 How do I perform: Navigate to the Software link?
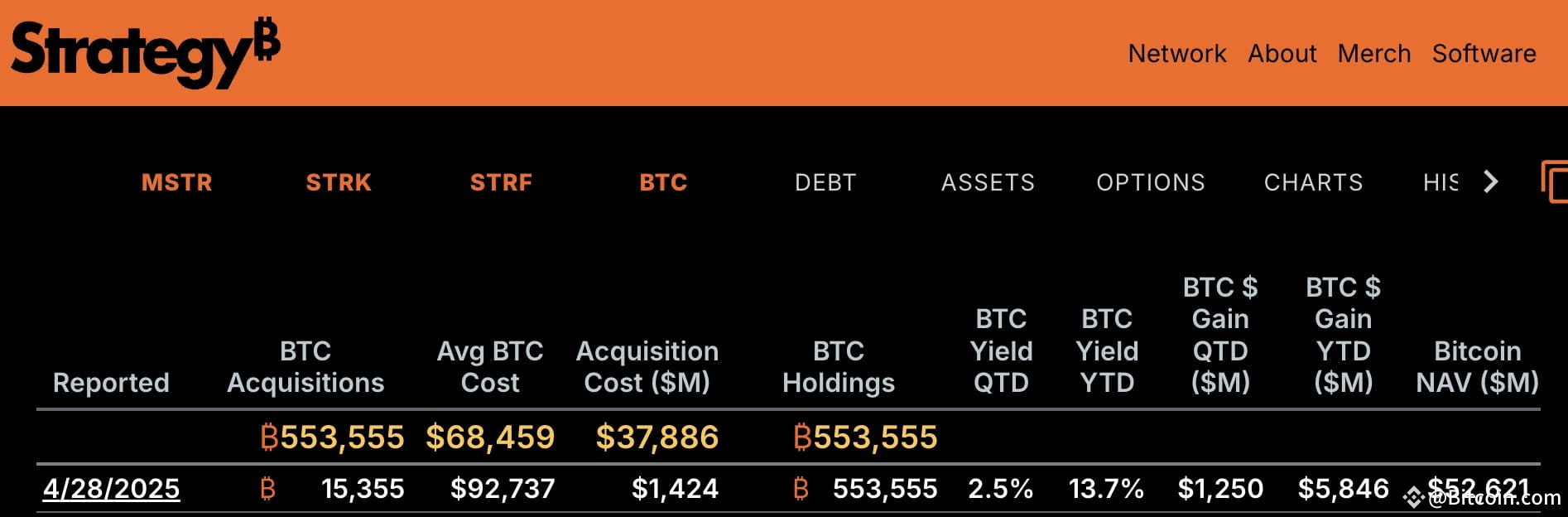pos(1484,54)
